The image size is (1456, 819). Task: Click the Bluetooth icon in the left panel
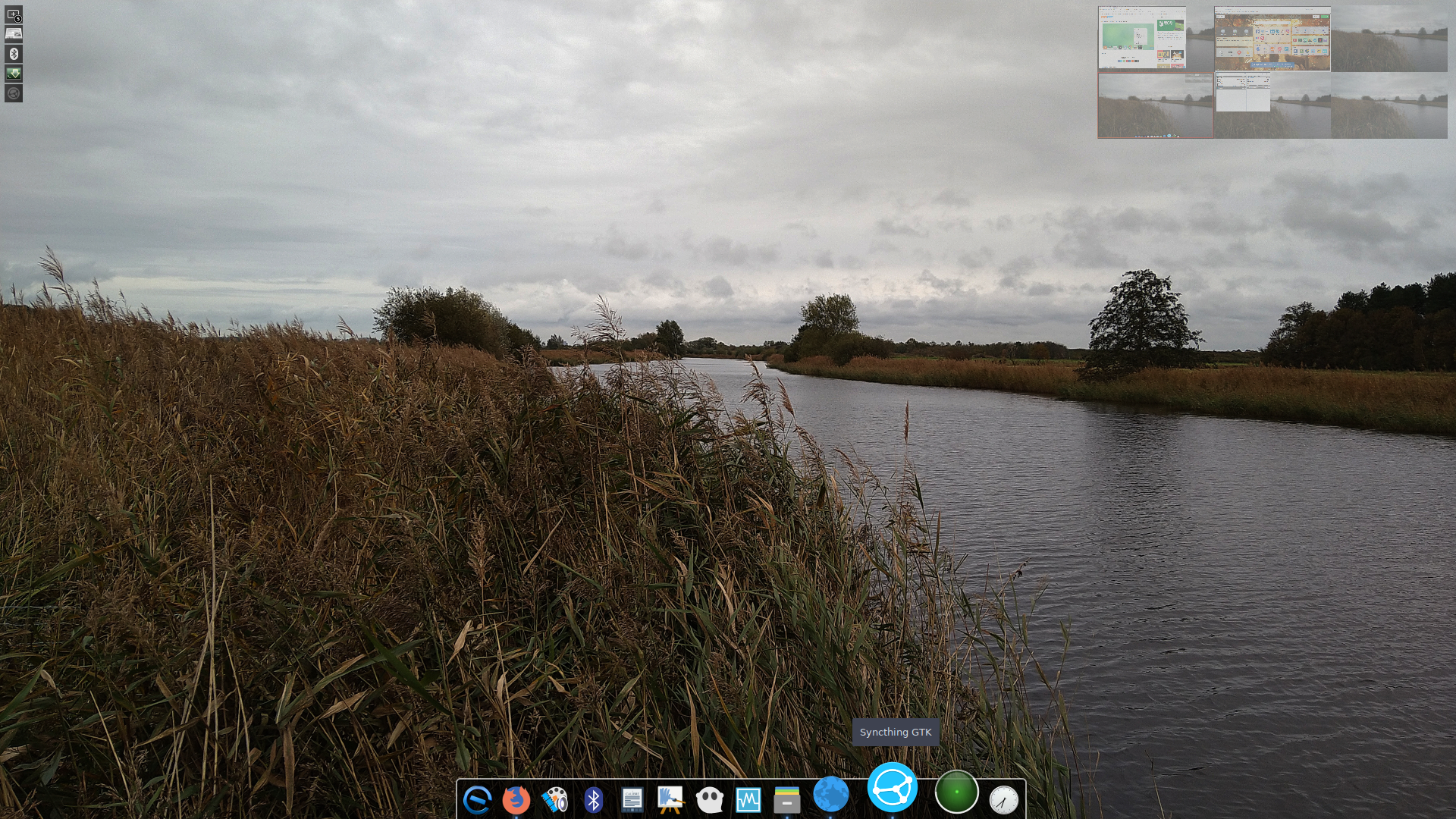(13, 53)
